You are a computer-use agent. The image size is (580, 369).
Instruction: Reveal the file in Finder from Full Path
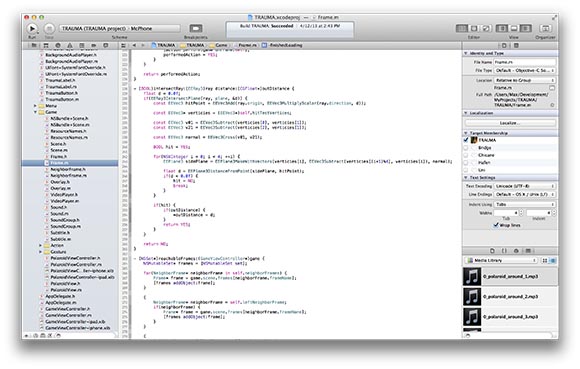pos(552,105)
